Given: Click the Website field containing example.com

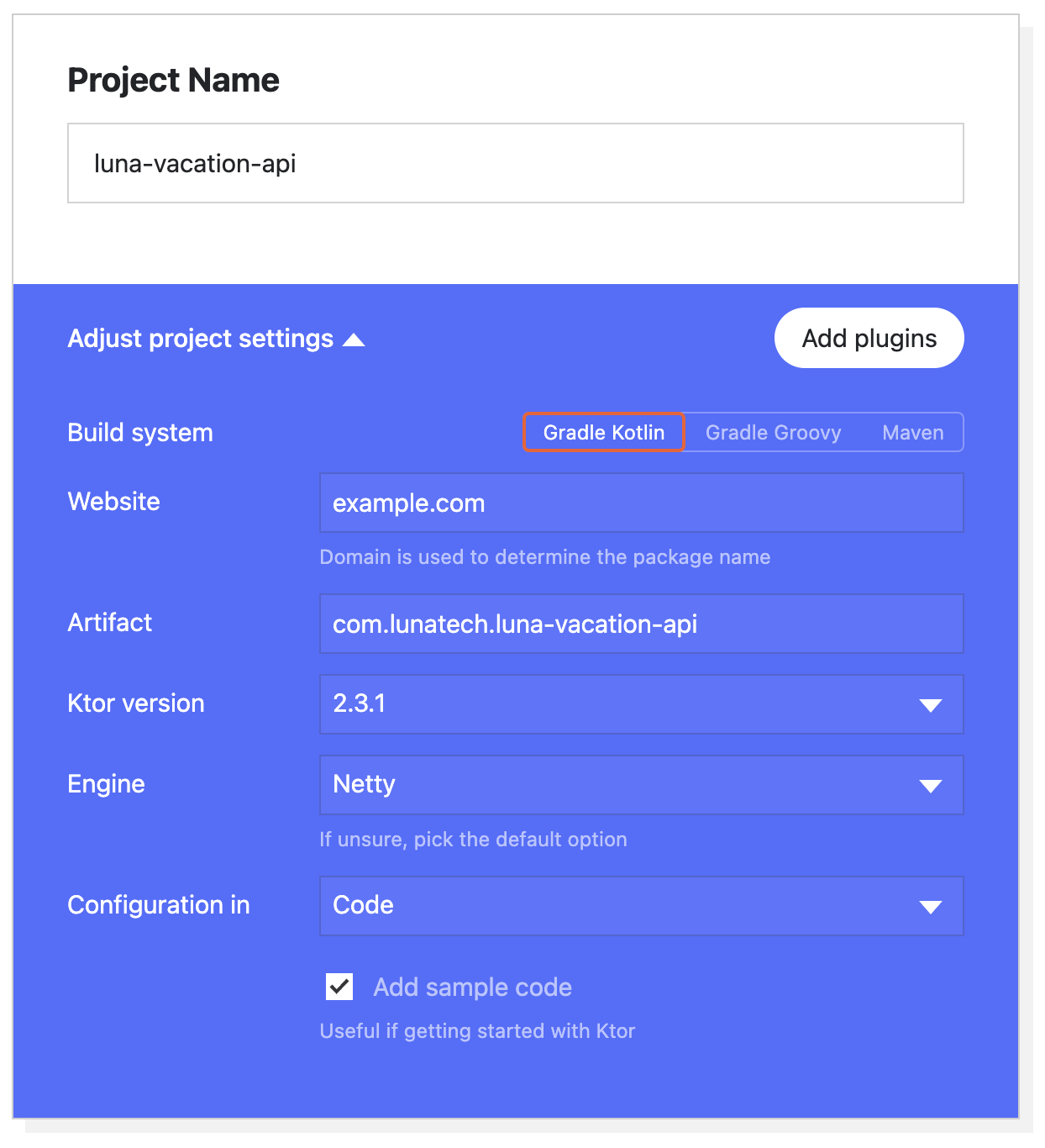Looking at the screenshot, I should pyautogui.click(x=641, y=503).
